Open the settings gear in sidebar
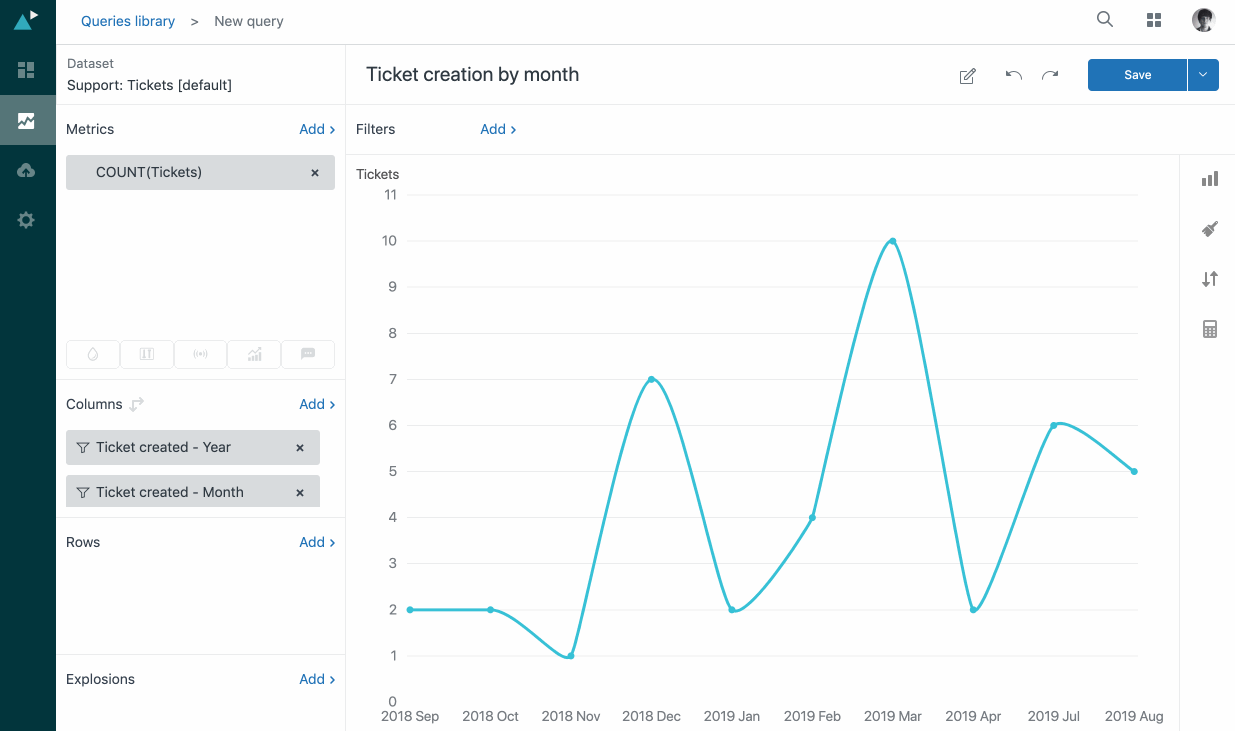This screenshot has height=731, width=1235. click(x=27, y=220)
